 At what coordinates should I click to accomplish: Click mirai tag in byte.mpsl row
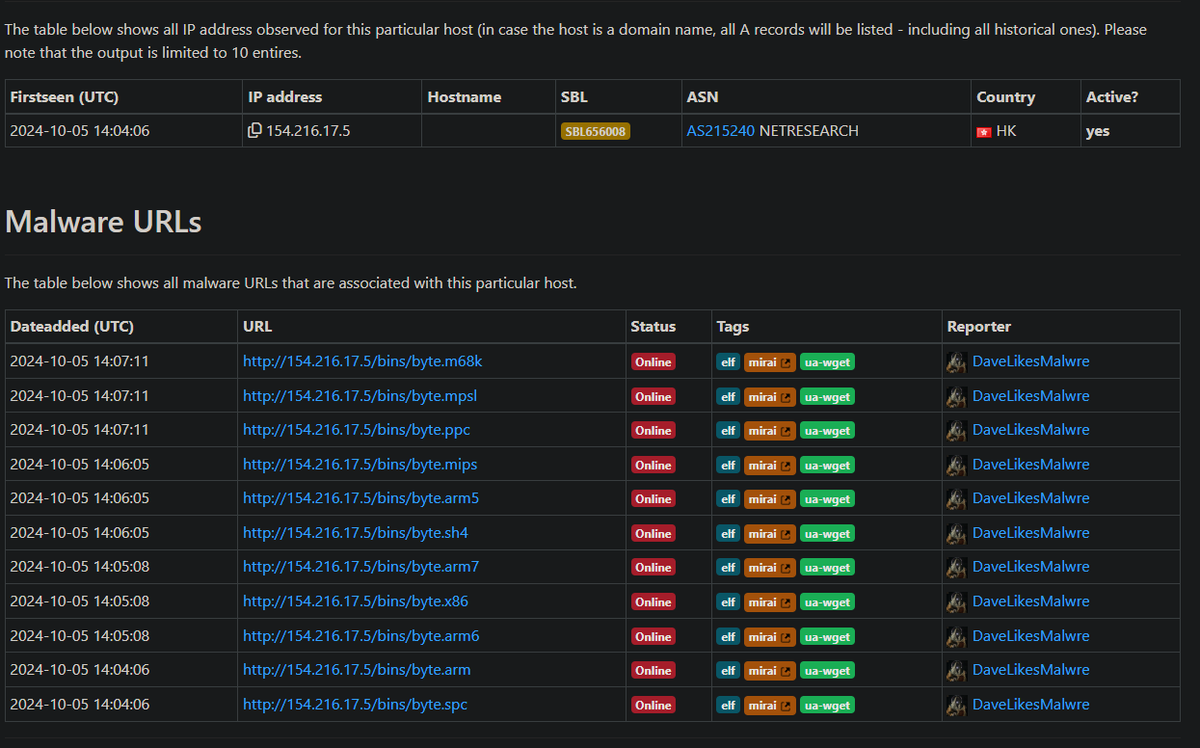(x=769, y=397)
